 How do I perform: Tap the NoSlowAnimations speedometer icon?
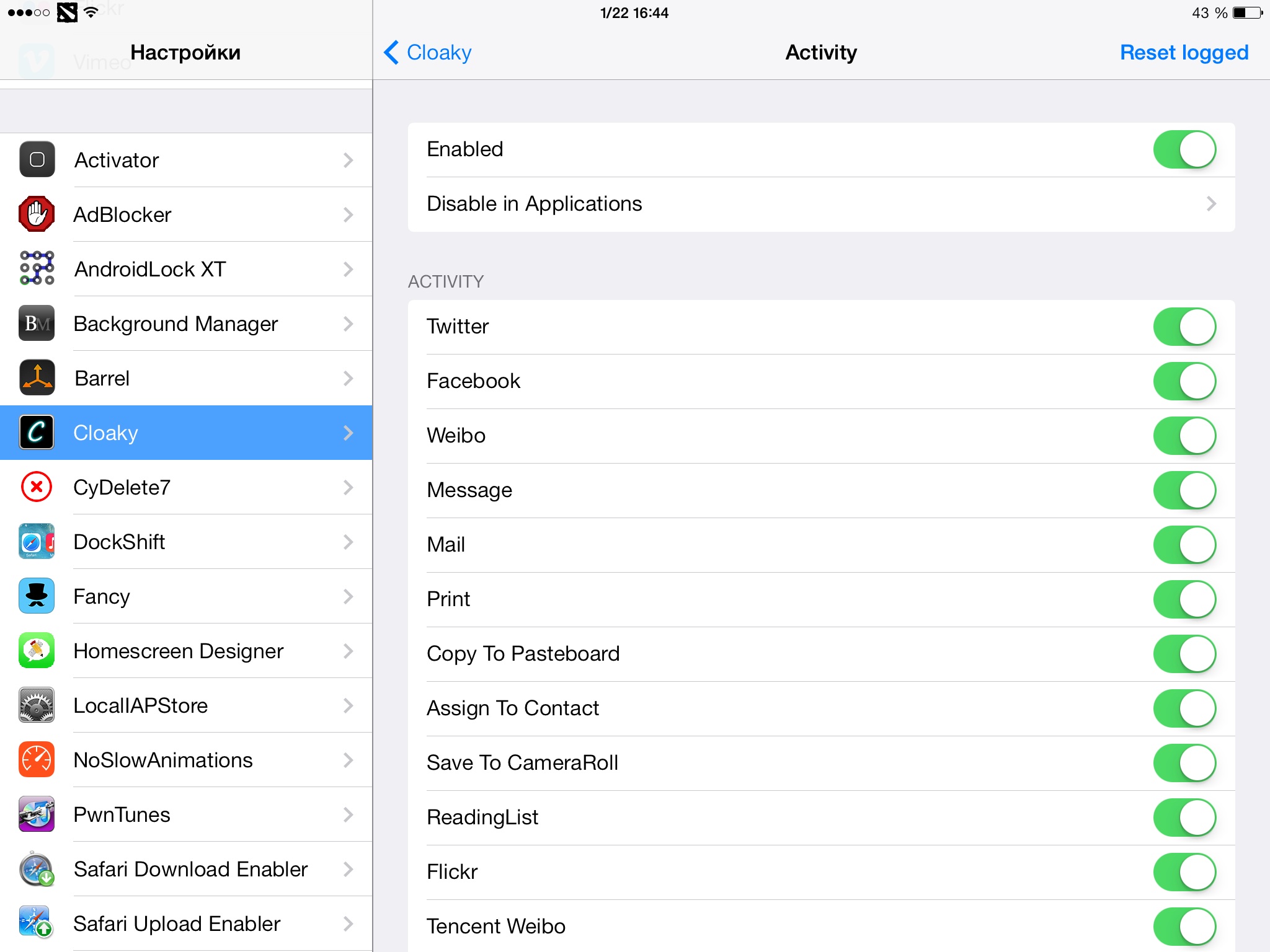37,760
